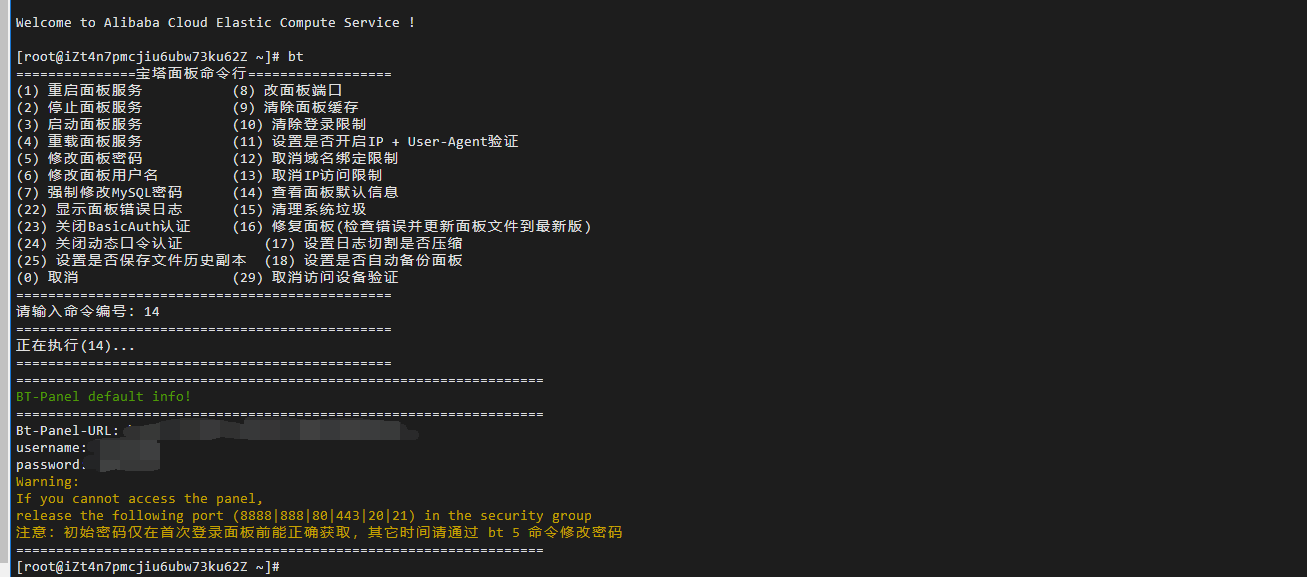
Task: Click the (11) User-Agent验证 setting line
Action: click(375, 141)
